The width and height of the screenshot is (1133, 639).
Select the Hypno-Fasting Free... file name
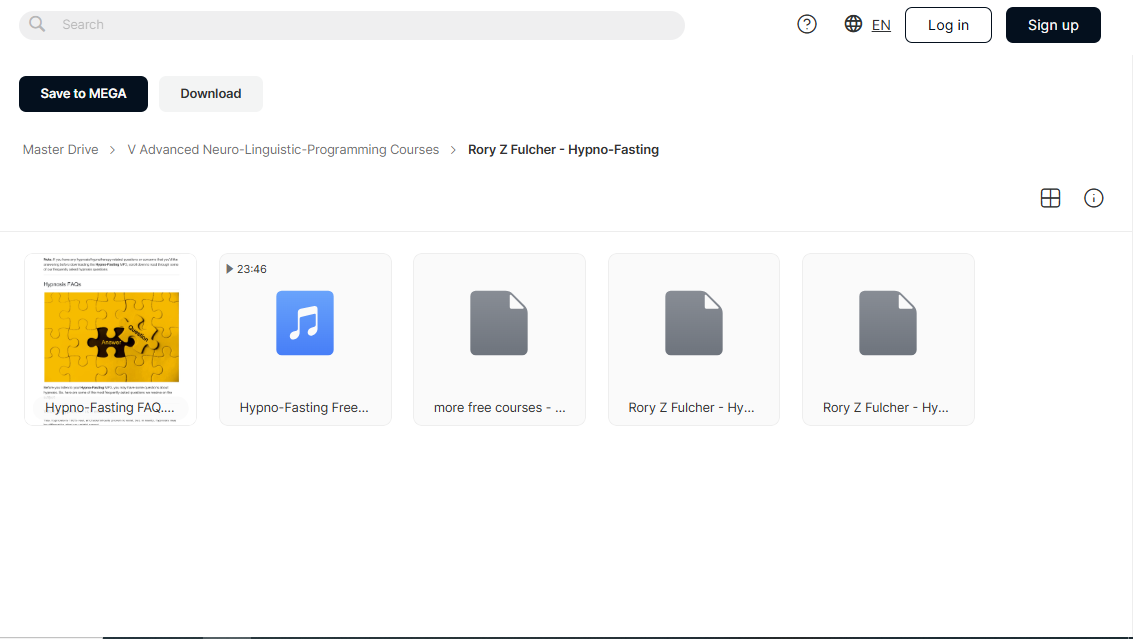point(304,408)
